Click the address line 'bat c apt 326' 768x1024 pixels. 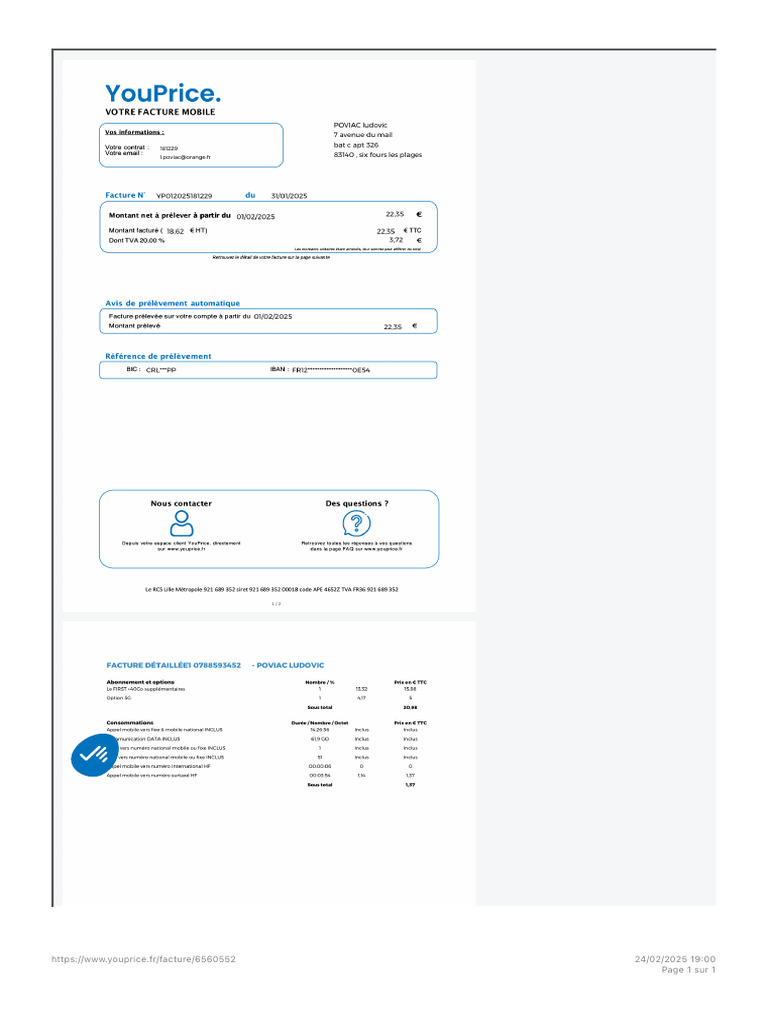coord(356,145)
